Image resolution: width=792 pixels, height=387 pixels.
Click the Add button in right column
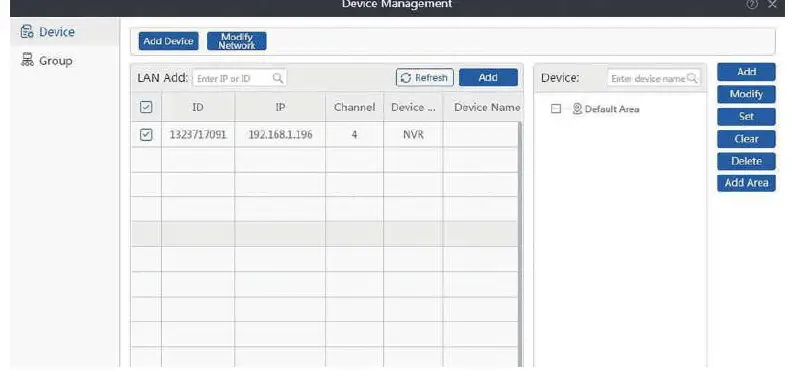pyautogui.click(x=746, y=72)
